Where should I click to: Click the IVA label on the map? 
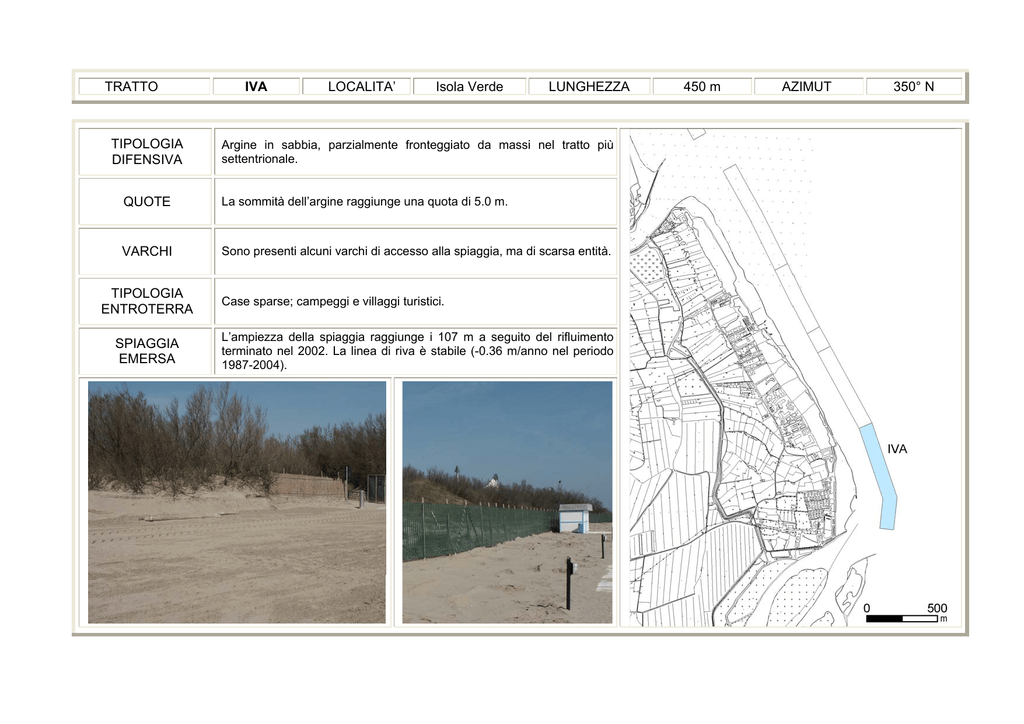coord(897,449)
